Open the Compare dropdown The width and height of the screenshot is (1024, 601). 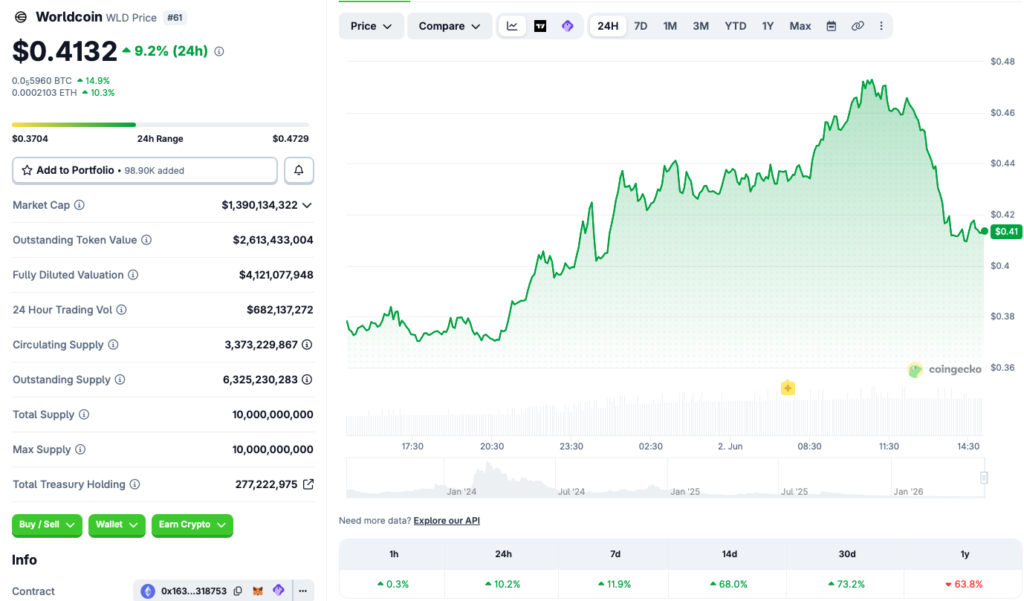click(449, 26)
